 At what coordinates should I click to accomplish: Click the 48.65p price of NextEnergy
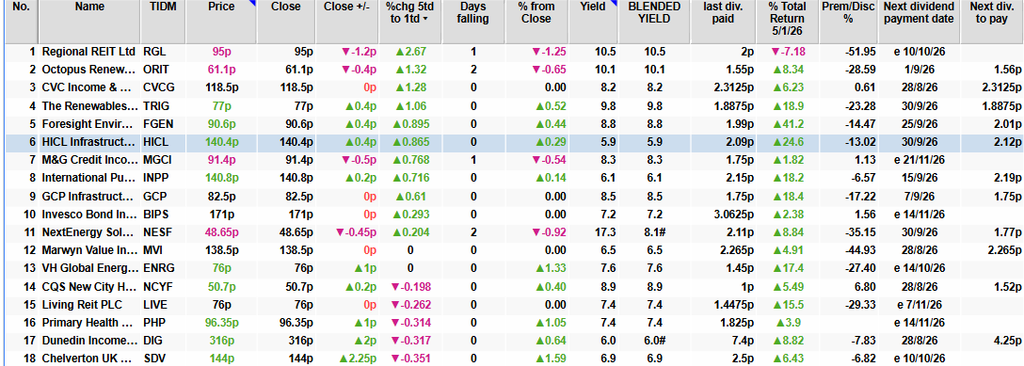click(221, 233)
